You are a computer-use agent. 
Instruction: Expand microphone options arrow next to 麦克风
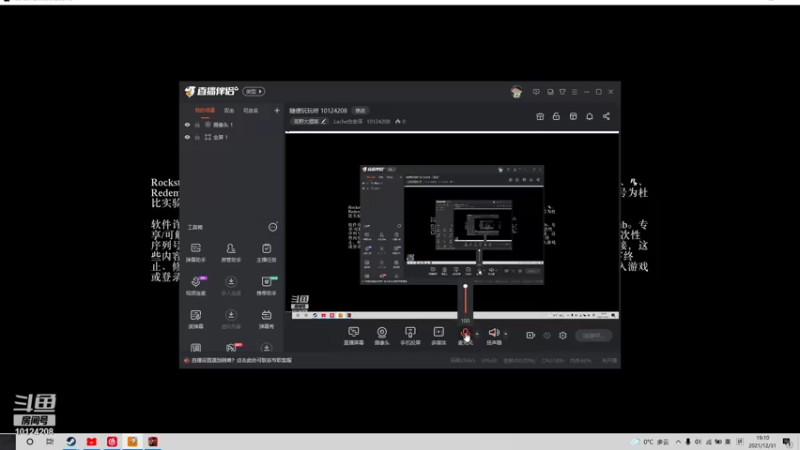point(477,334)
